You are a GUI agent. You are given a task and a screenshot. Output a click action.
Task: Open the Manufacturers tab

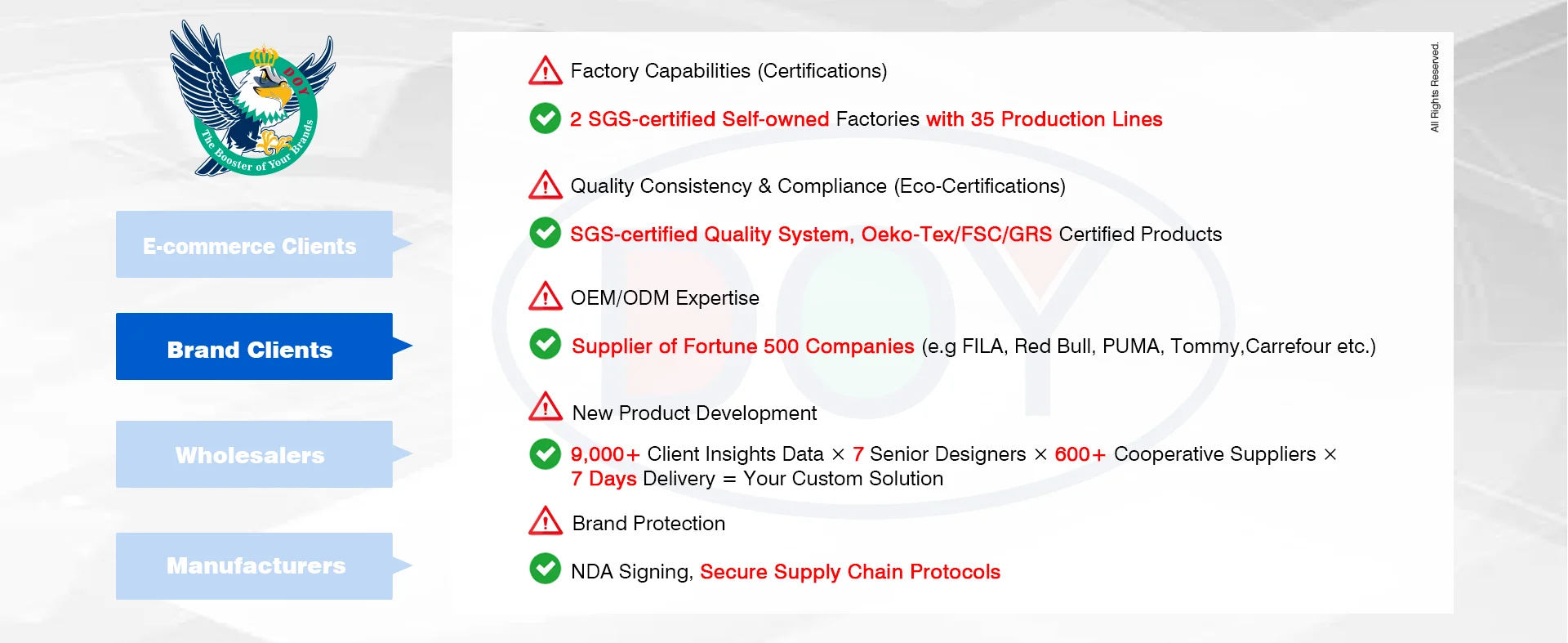[x=254, y=566]
